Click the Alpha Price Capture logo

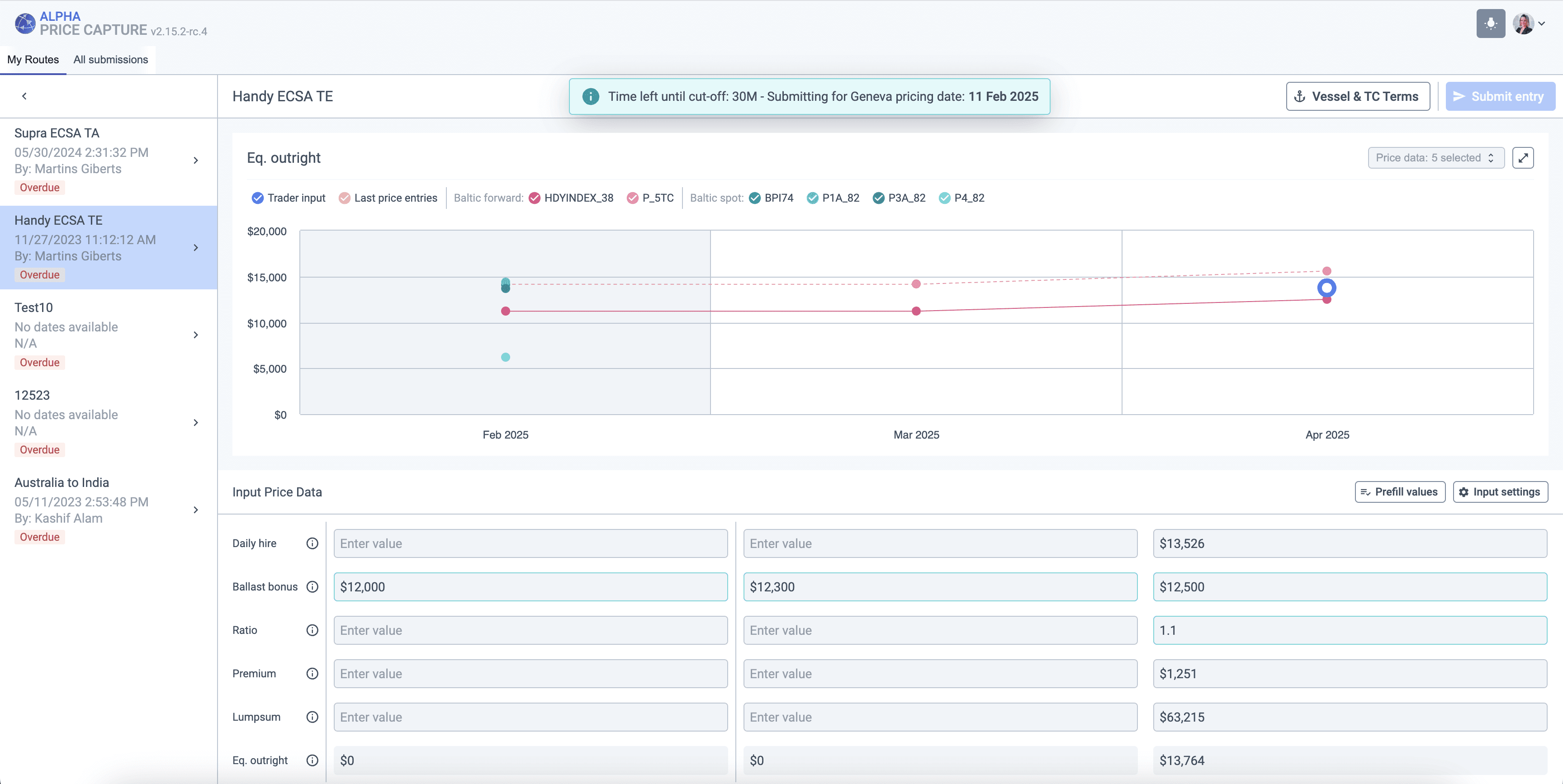tap(25, 24)
